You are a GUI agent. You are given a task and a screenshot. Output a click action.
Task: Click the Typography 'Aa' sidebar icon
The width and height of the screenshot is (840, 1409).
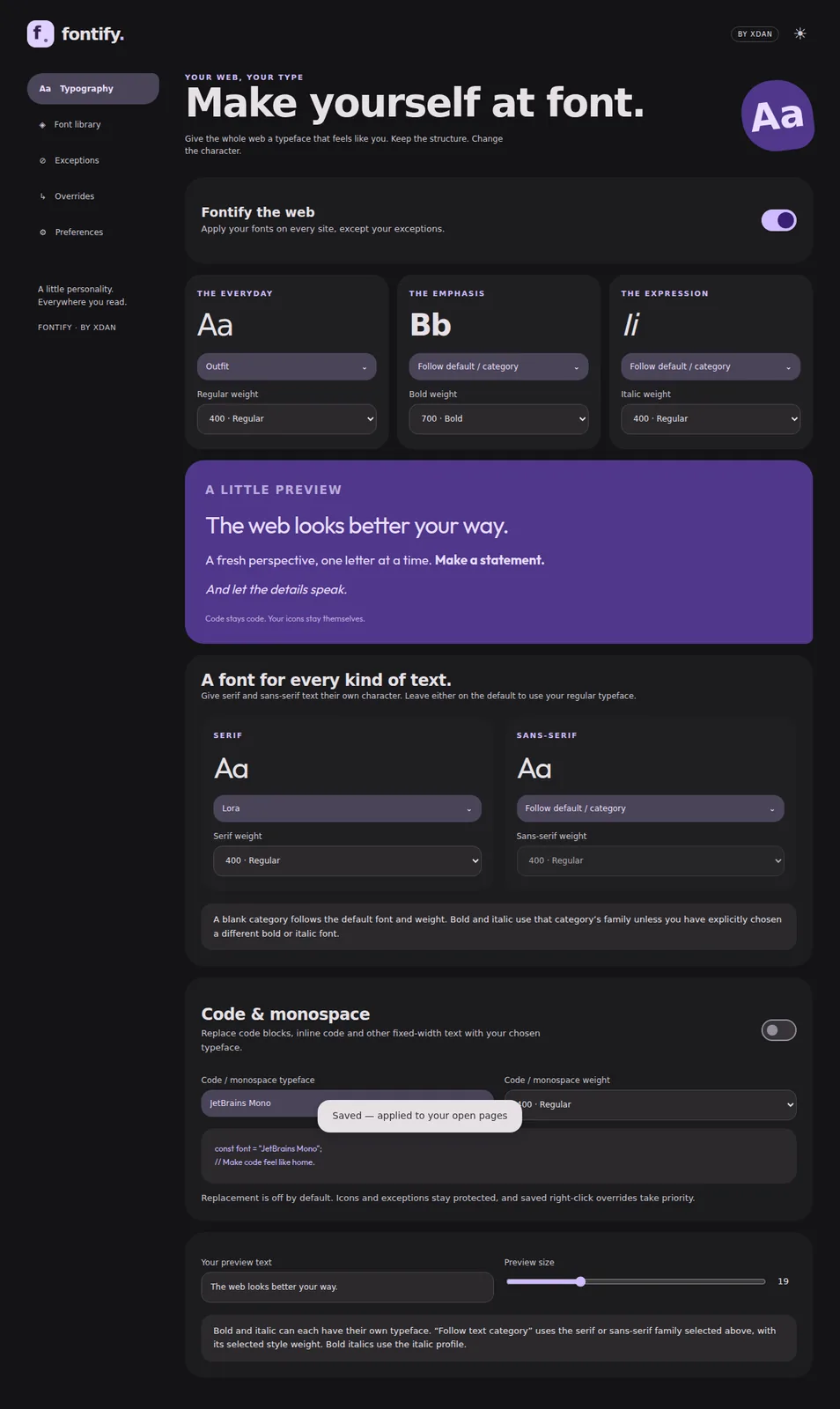45,89
